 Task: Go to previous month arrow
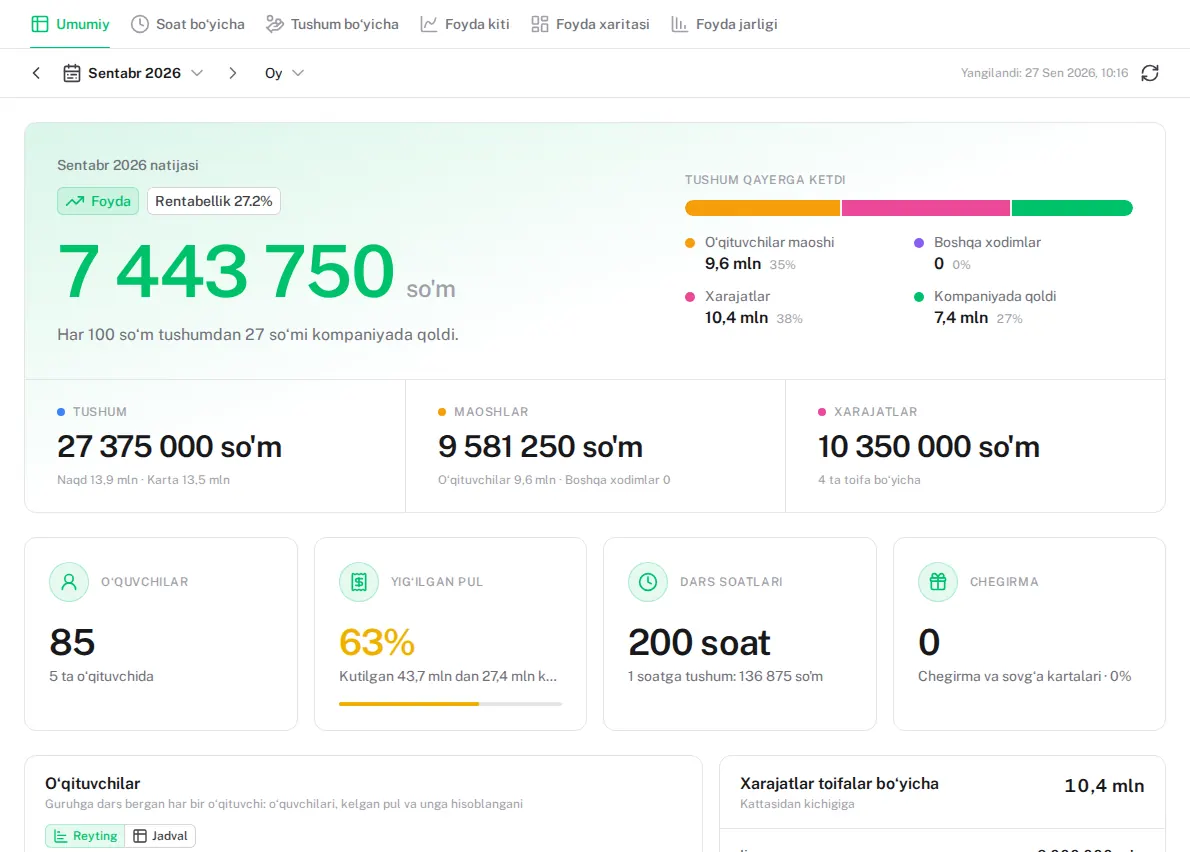36,73
